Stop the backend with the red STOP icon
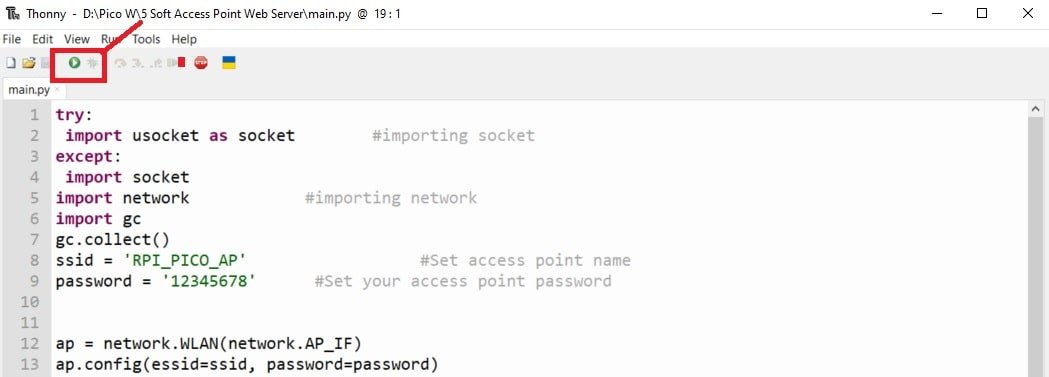This screenshot has height=377, width=1049. 201,63
